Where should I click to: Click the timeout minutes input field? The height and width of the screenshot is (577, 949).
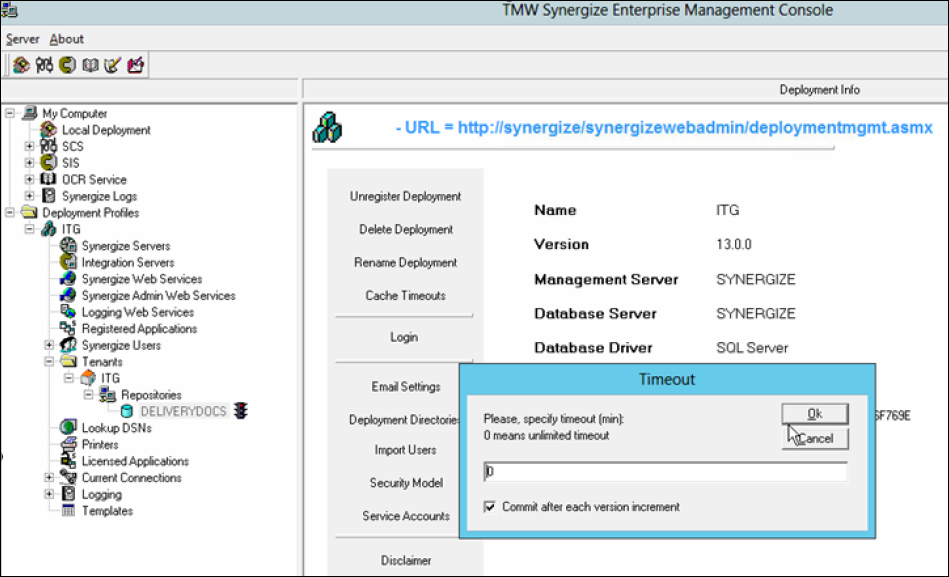click(665, 471)
